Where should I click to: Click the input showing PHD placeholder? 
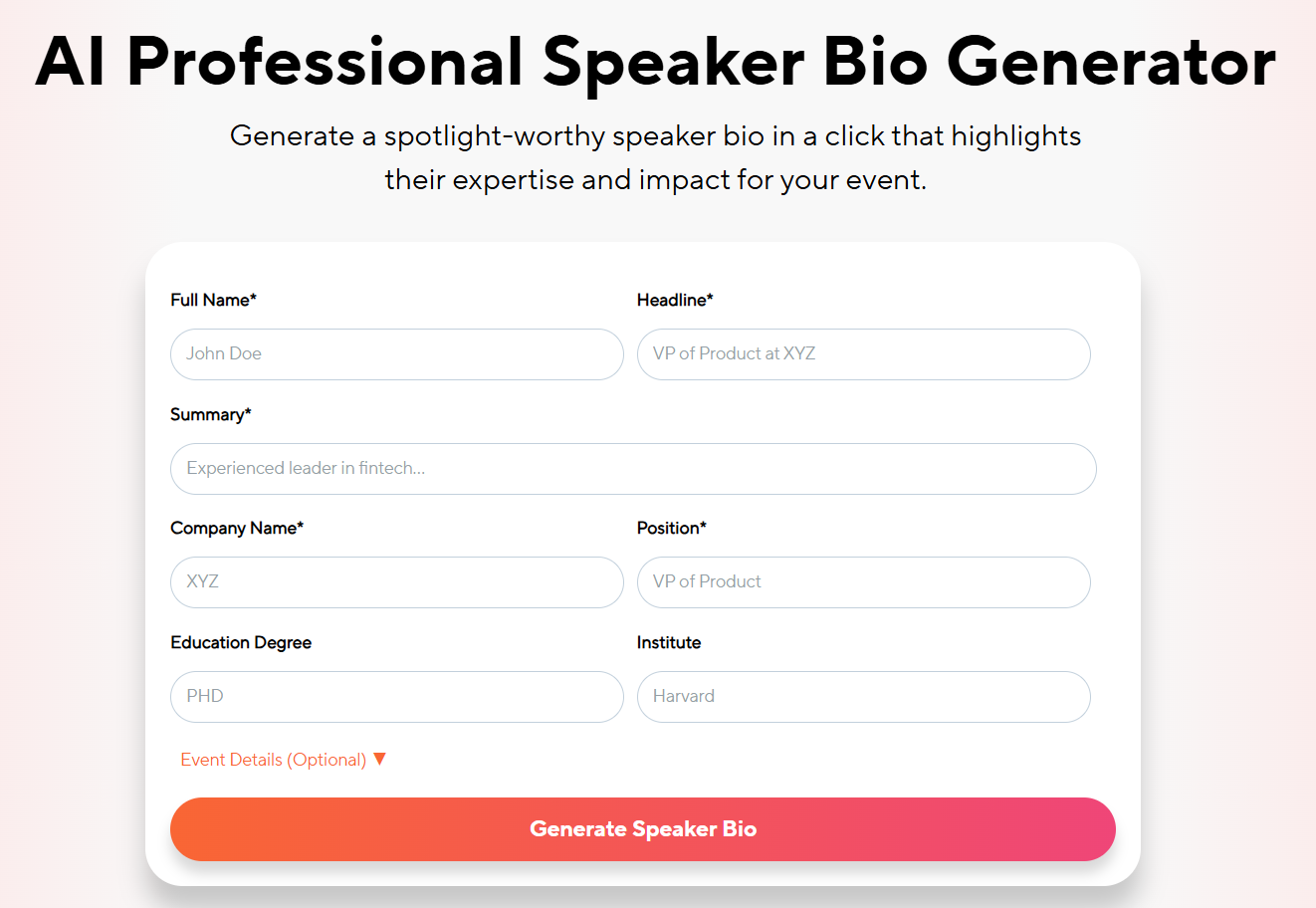tap(396, 696)
